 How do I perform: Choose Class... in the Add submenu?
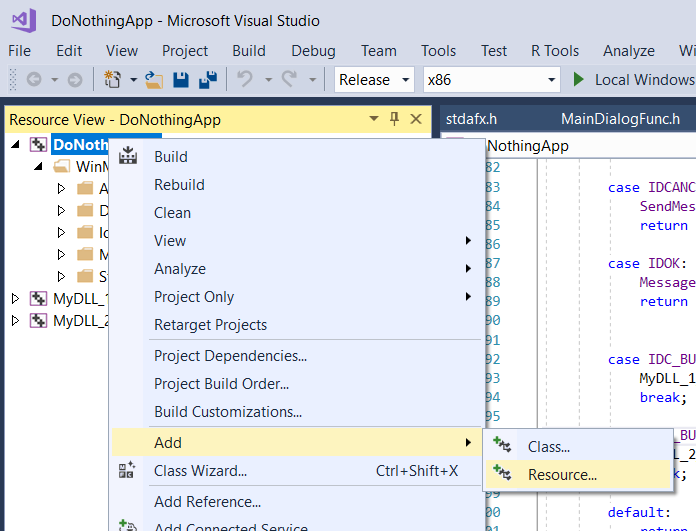point(577,447)
